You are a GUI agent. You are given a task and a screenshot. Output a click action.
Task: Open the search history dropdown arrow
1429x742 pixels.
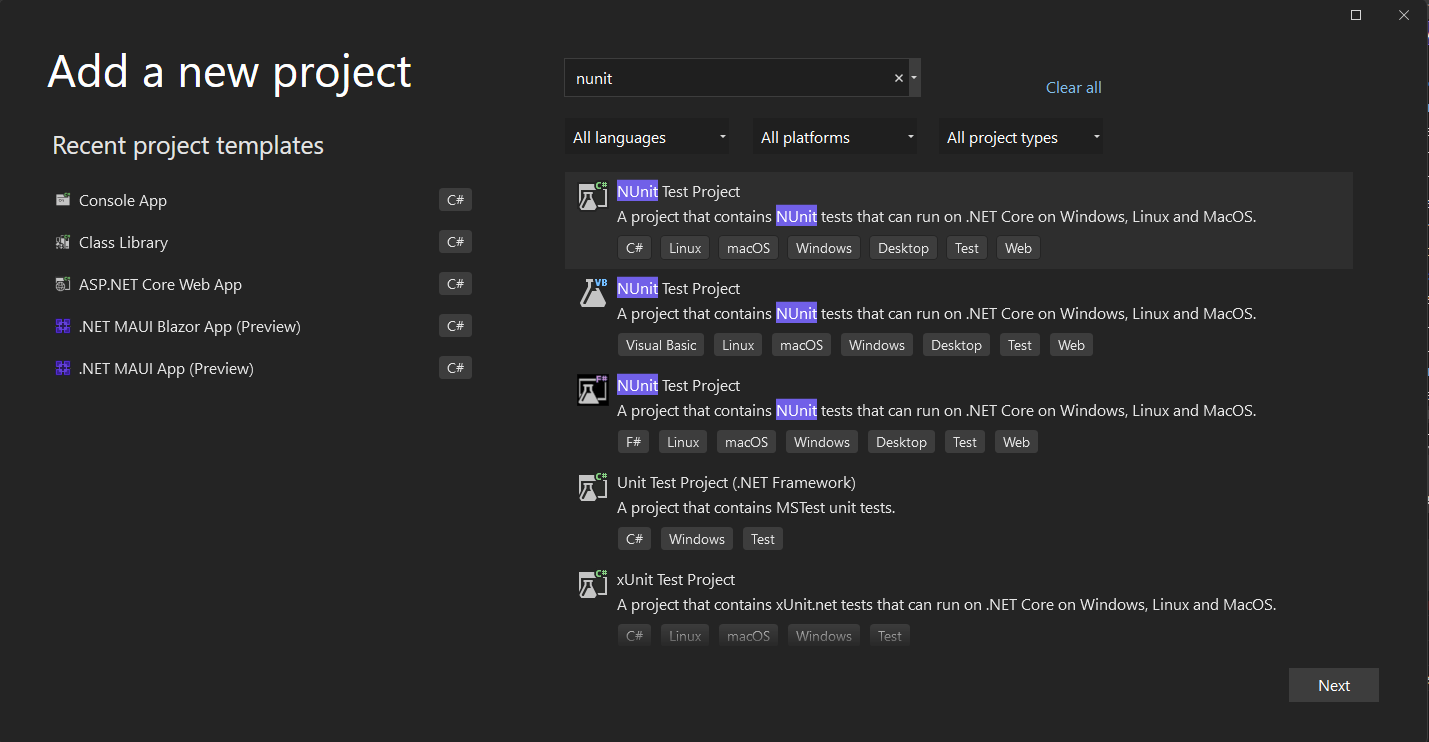914,78
